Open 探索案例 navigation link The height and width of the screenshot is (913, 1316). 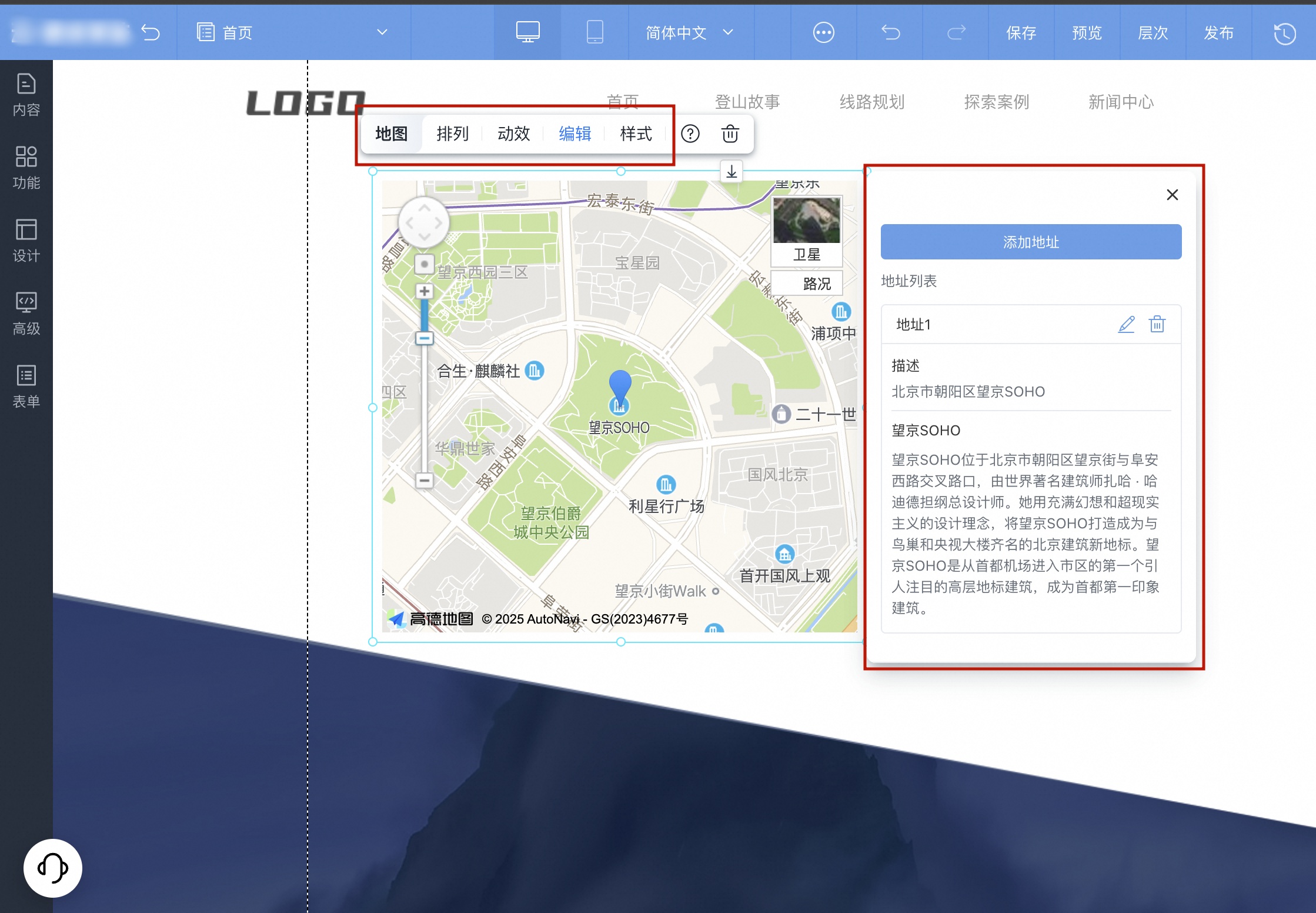pyautogui.click(x=997, y=102)
